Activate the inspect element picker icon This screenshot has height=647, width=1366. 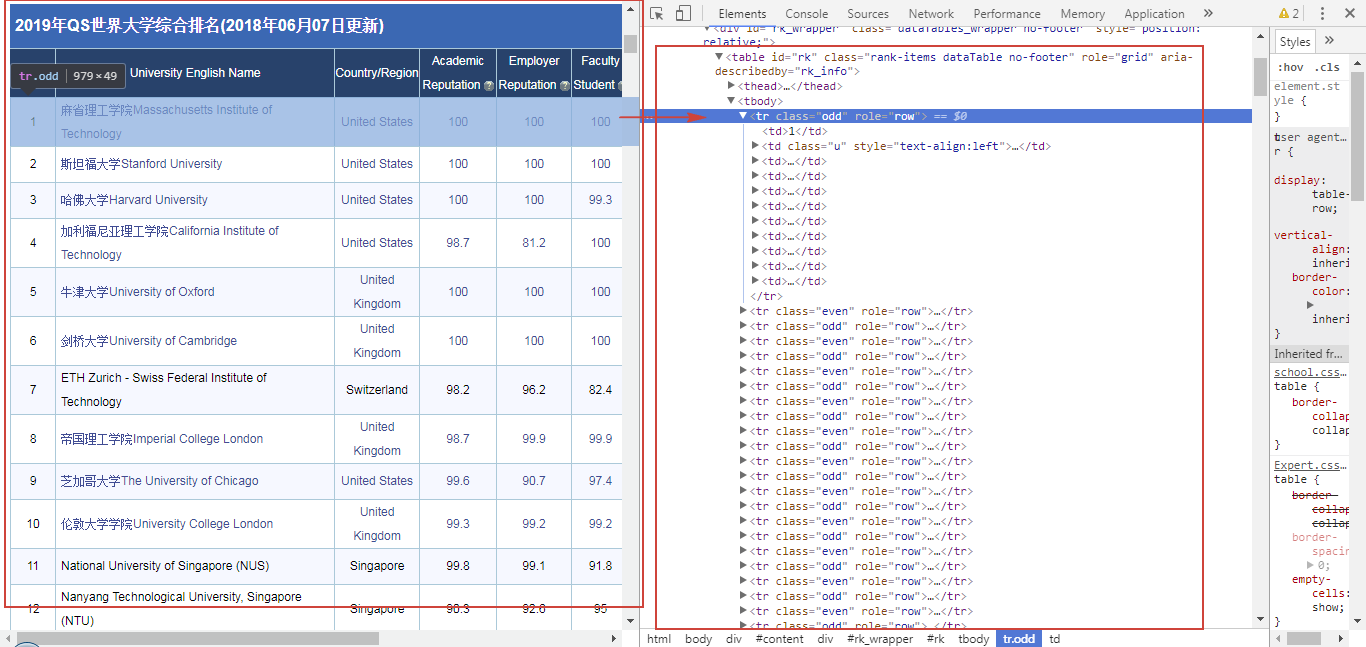click(x=657, y=14)
